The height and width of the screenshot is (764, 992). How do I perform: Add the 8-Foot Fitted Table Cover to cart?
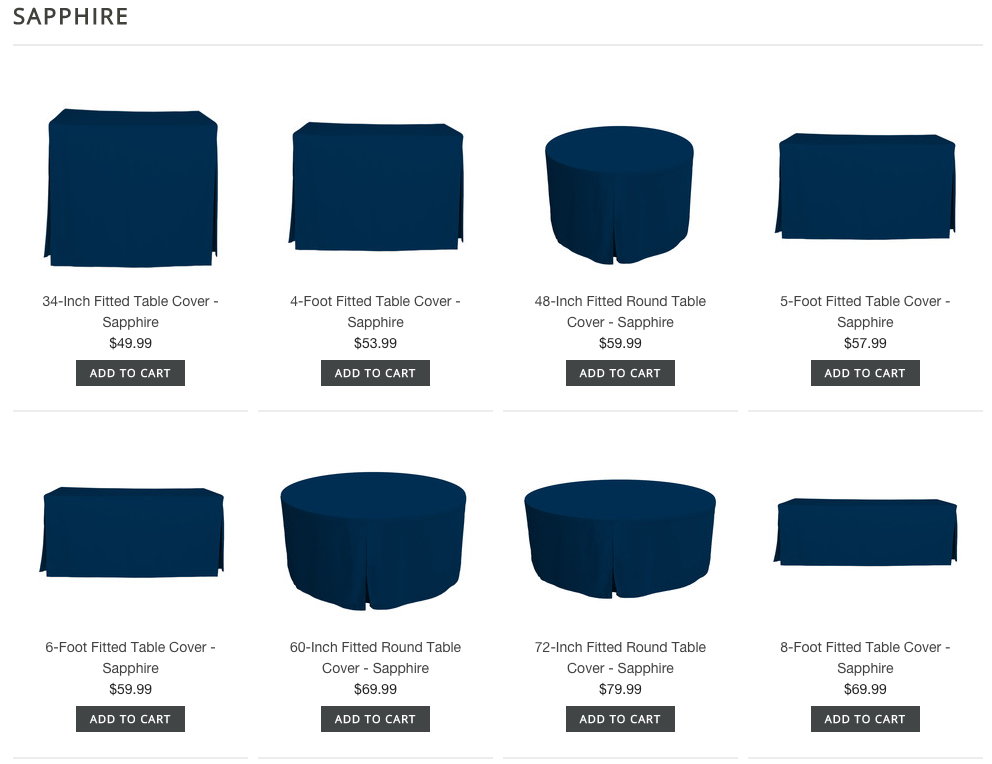coord(865,719)
